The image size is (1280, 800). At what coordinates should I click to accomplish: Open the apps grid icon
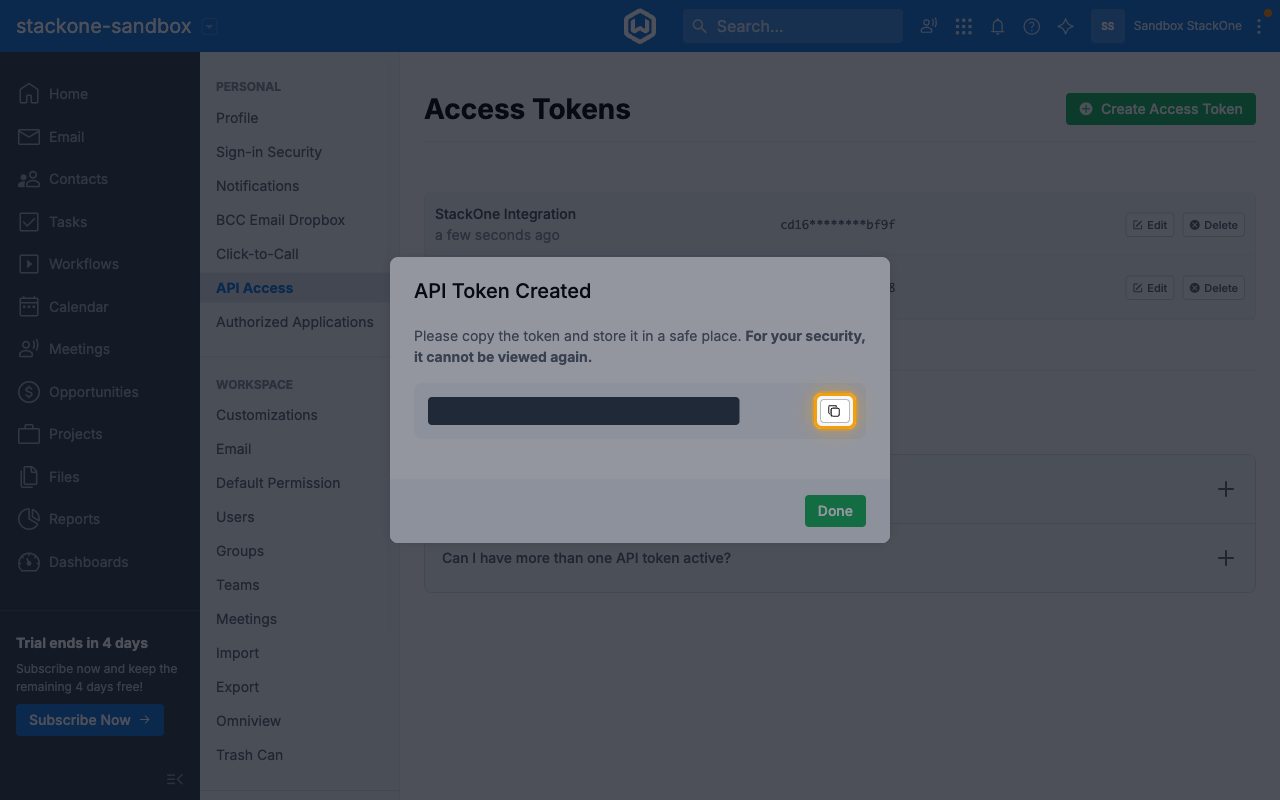pos(963,27)
